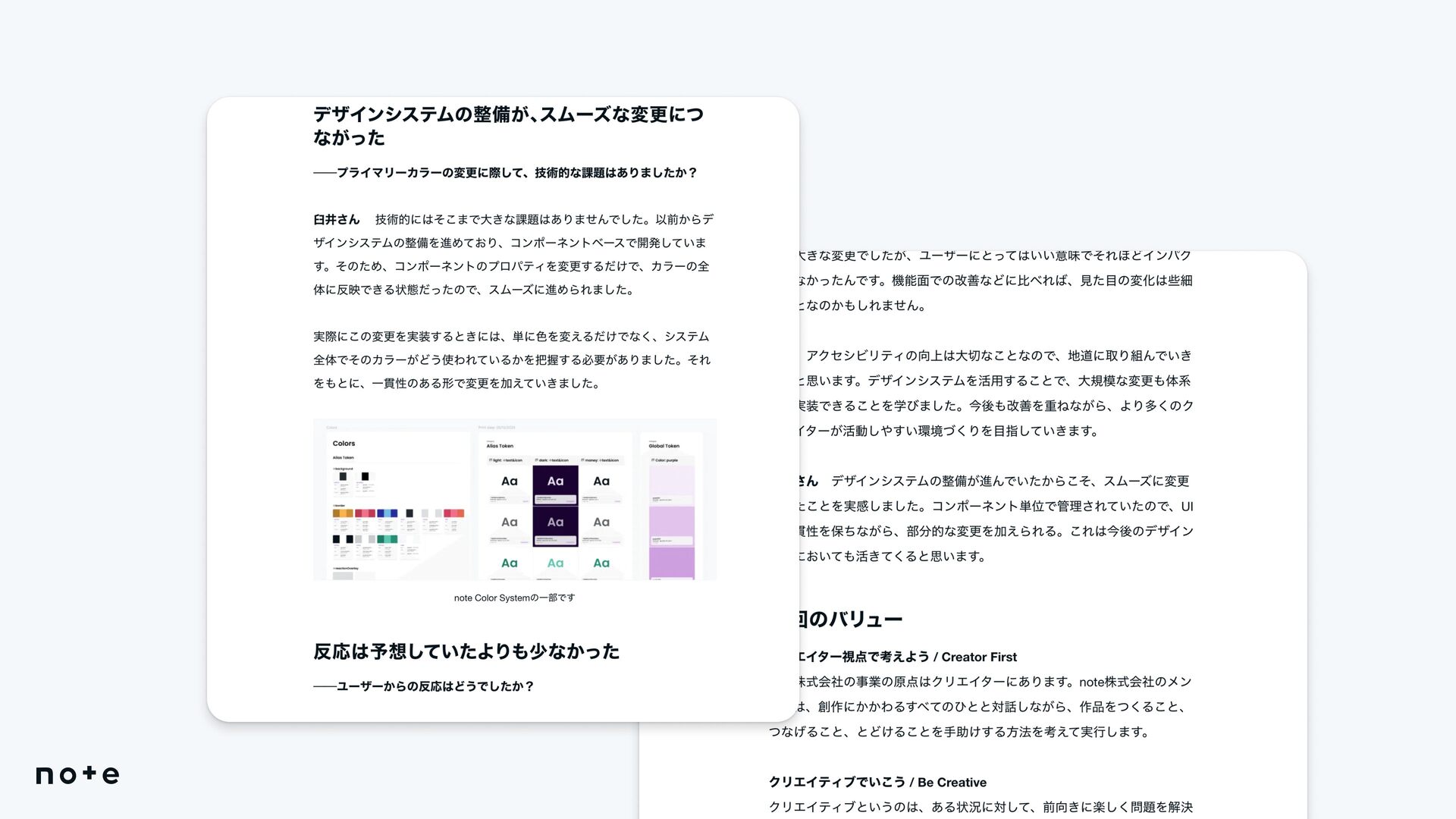This screenshot has height=819, width=1456.
Task: Click the 反応は予想していたよりも少なかった heading
Action: [466, 651]
